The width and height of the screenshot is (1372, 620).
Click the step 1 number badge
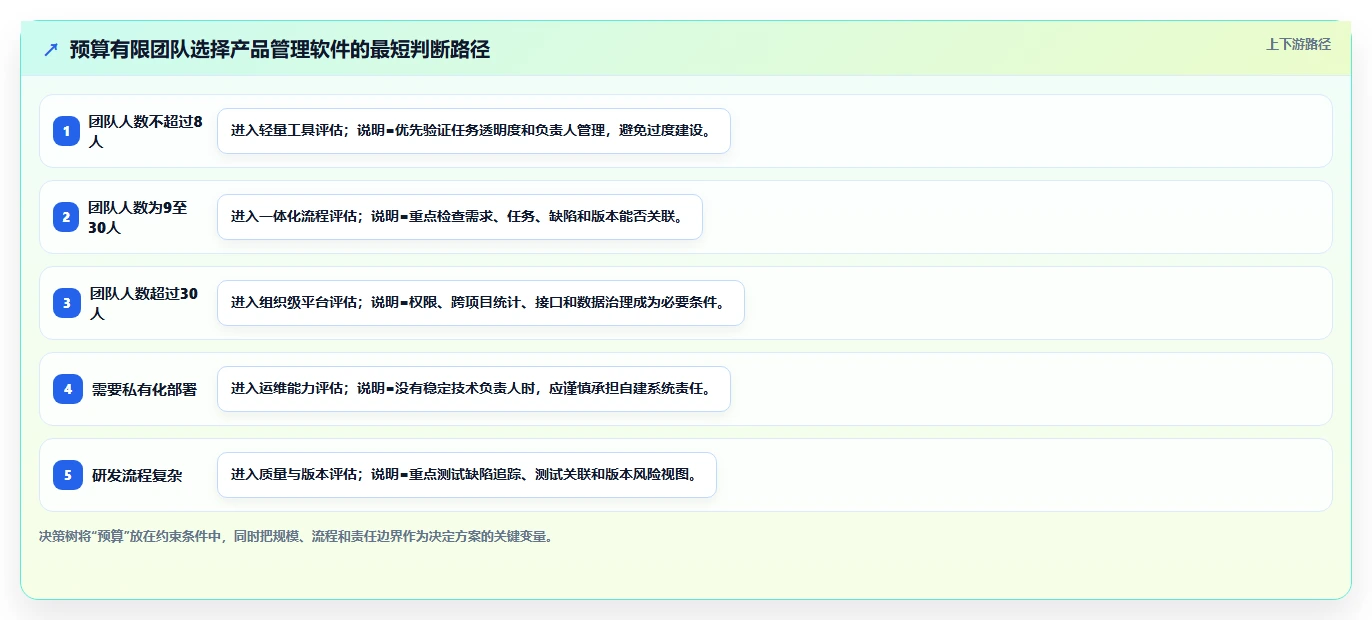point(67,131)
